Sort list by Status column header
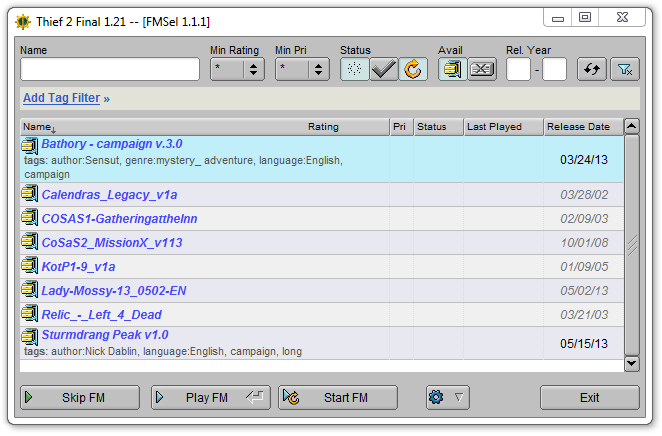The width and height of the screenshot is (662, 436). pos(438,127)
